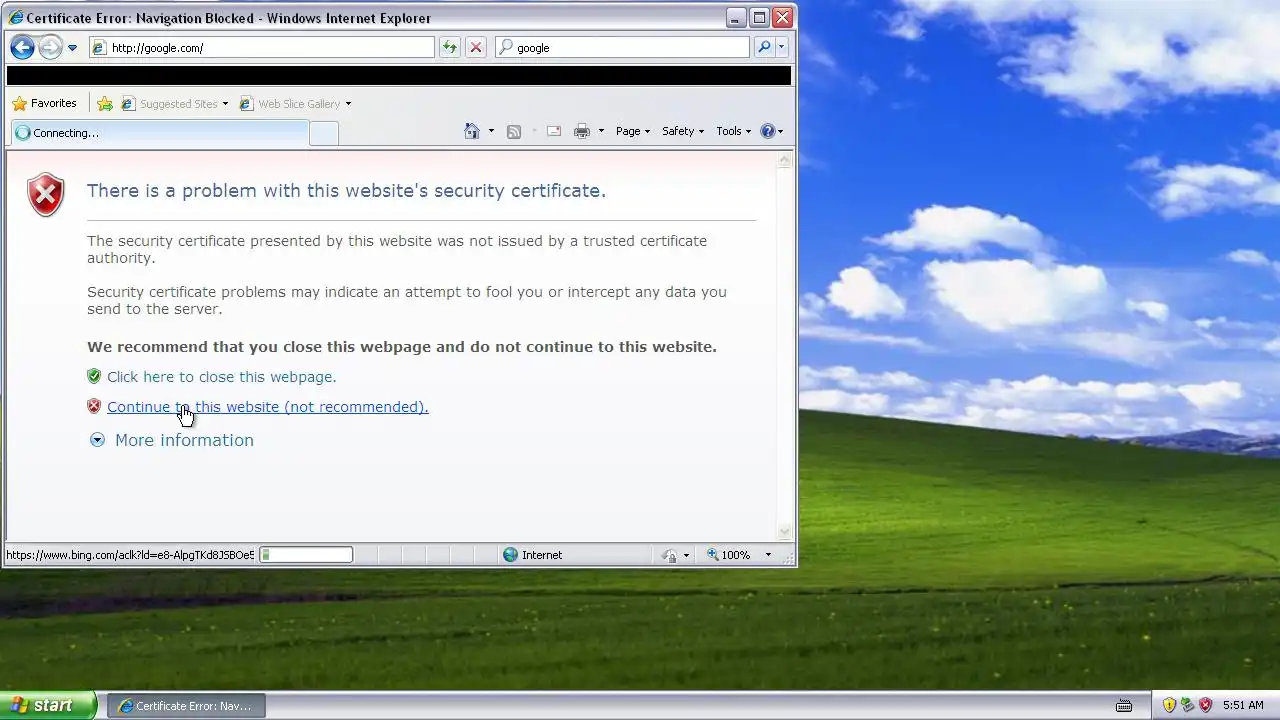Click the Print printer icon
This screenshot has width=1280, height=720.
point(582,131)
